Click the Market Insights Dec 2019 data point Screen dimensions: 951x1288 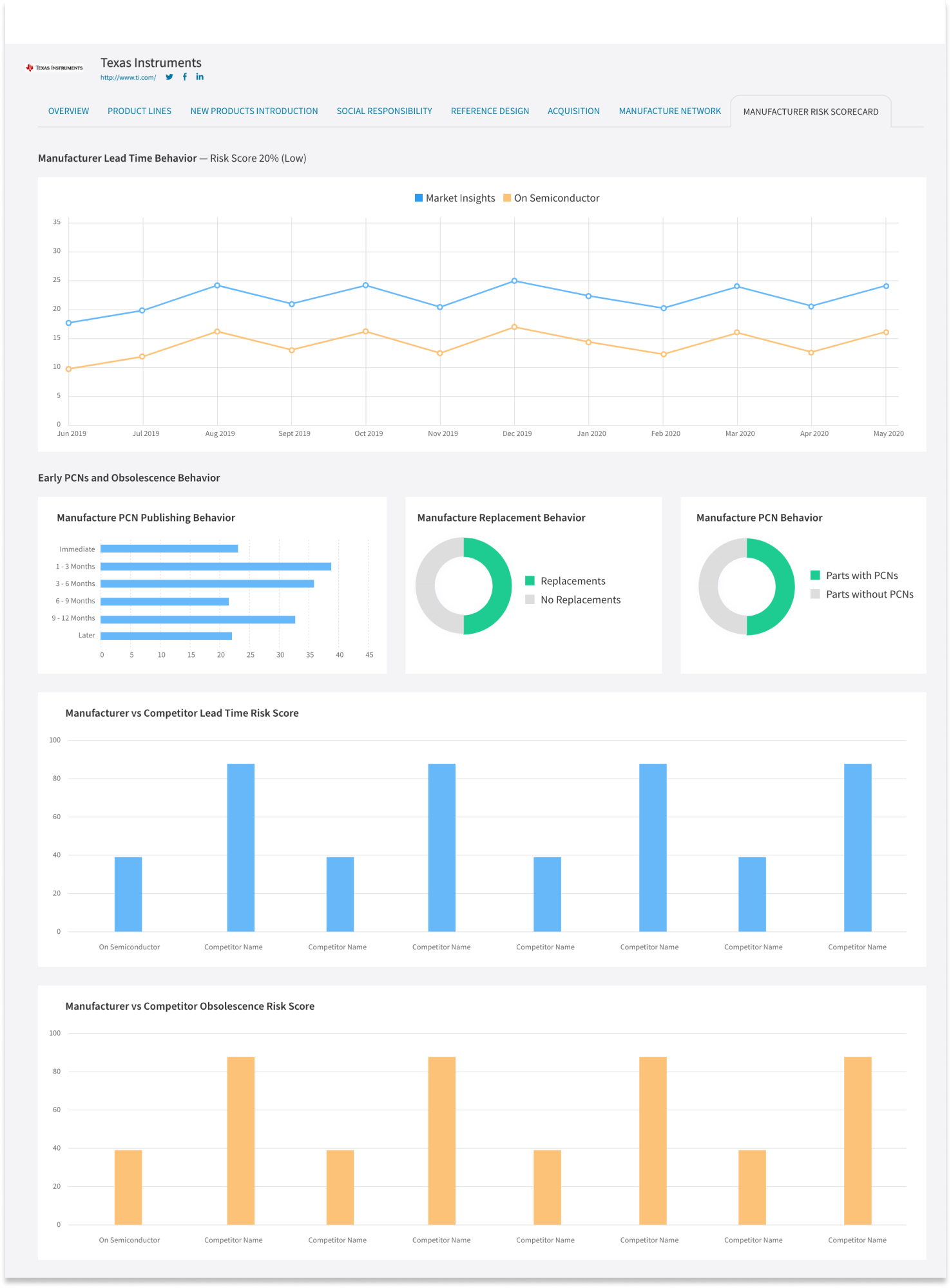514,281
